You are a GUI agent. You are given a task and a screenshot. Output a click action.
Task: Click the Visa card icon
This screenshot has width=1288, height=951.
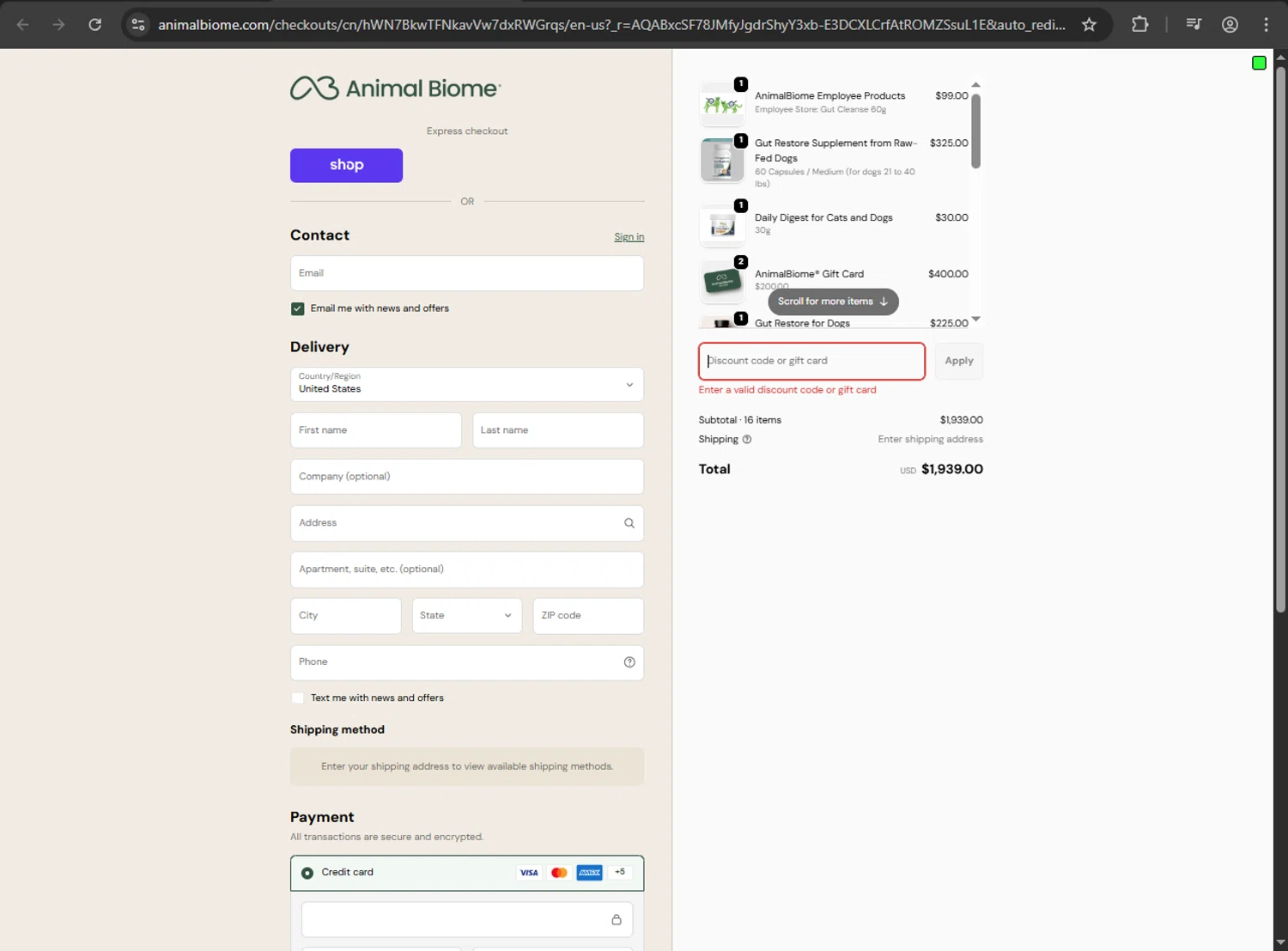point(529,873)
